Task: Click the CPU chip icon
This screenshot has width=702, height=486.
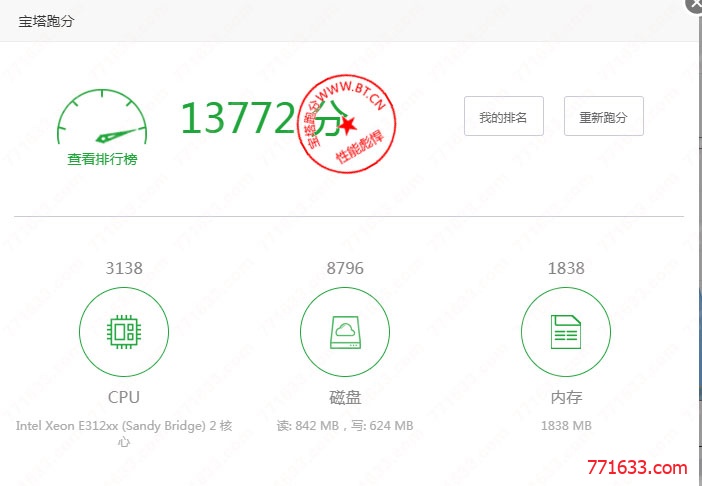Action: 124,332
